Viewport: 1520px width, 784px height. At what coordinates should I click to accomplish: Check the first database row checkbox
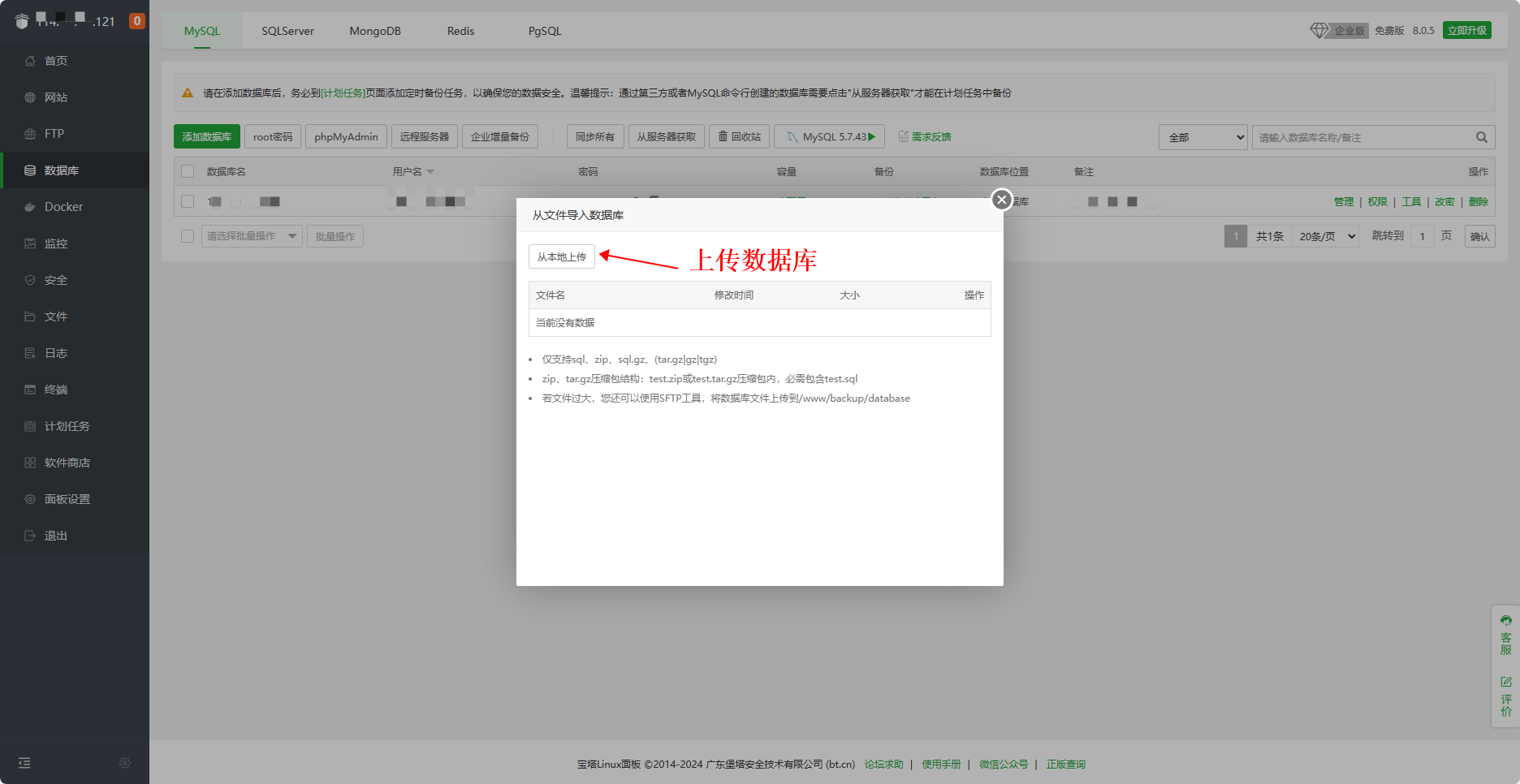188,201
